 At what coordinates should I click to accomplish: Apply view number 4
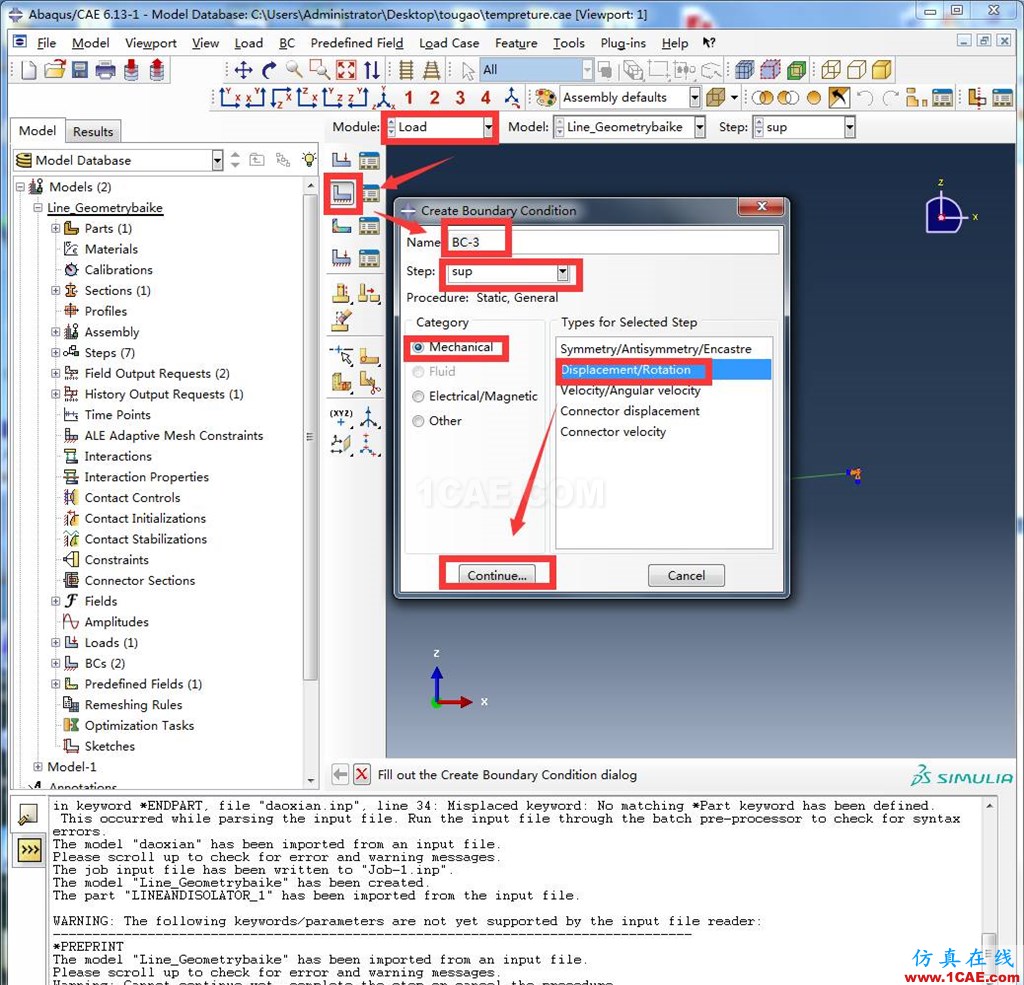(x=486, y=98)
